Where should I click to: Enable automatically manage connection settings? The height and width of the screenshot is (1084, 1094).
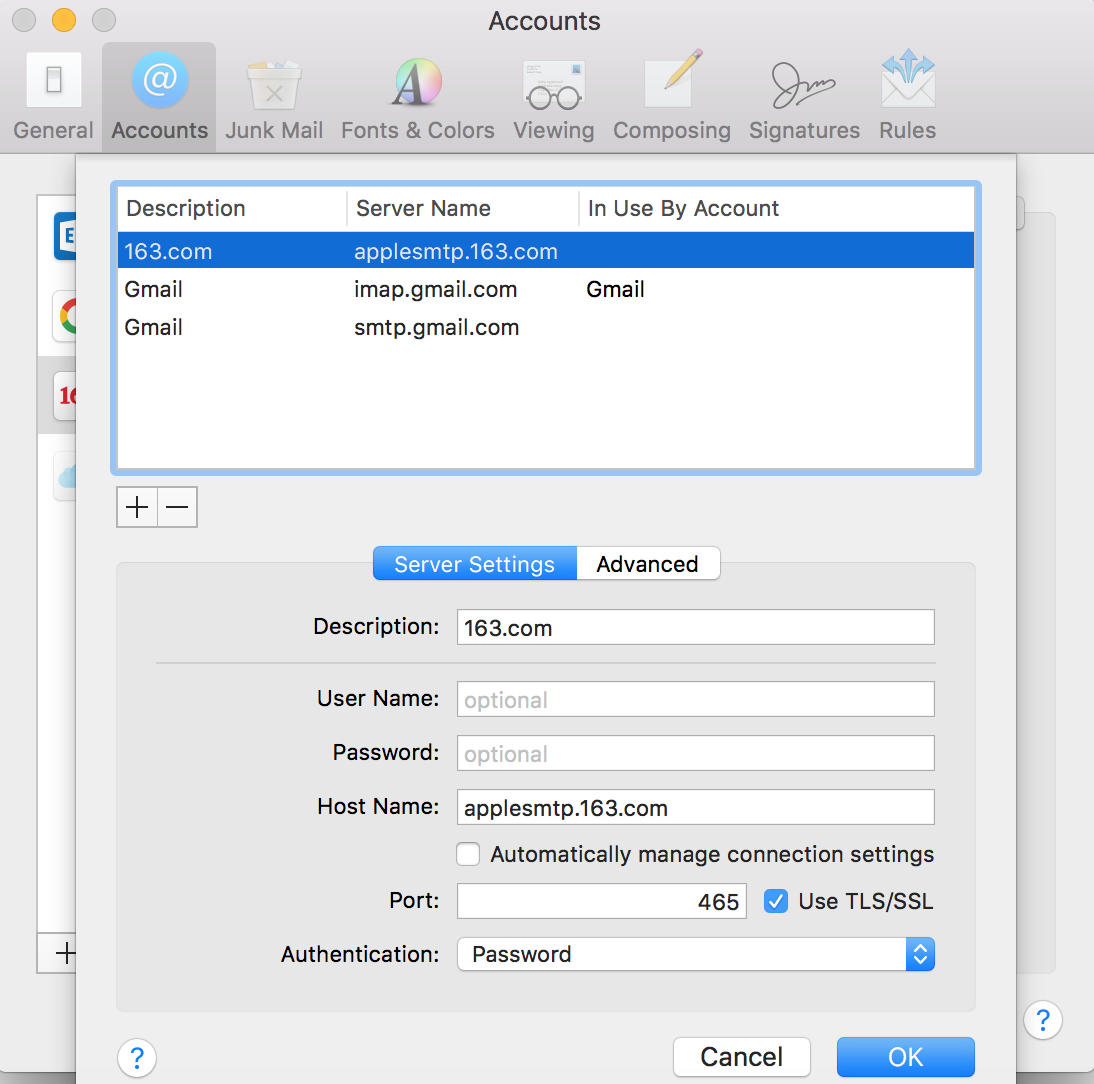click(467, 854)
